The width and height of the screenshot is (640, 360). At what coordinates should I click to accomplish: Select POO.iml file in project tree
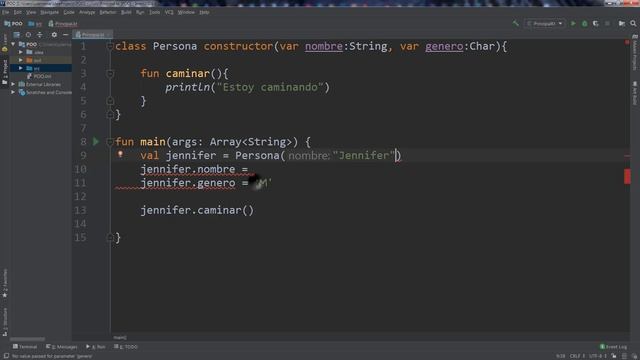(40, 76)
